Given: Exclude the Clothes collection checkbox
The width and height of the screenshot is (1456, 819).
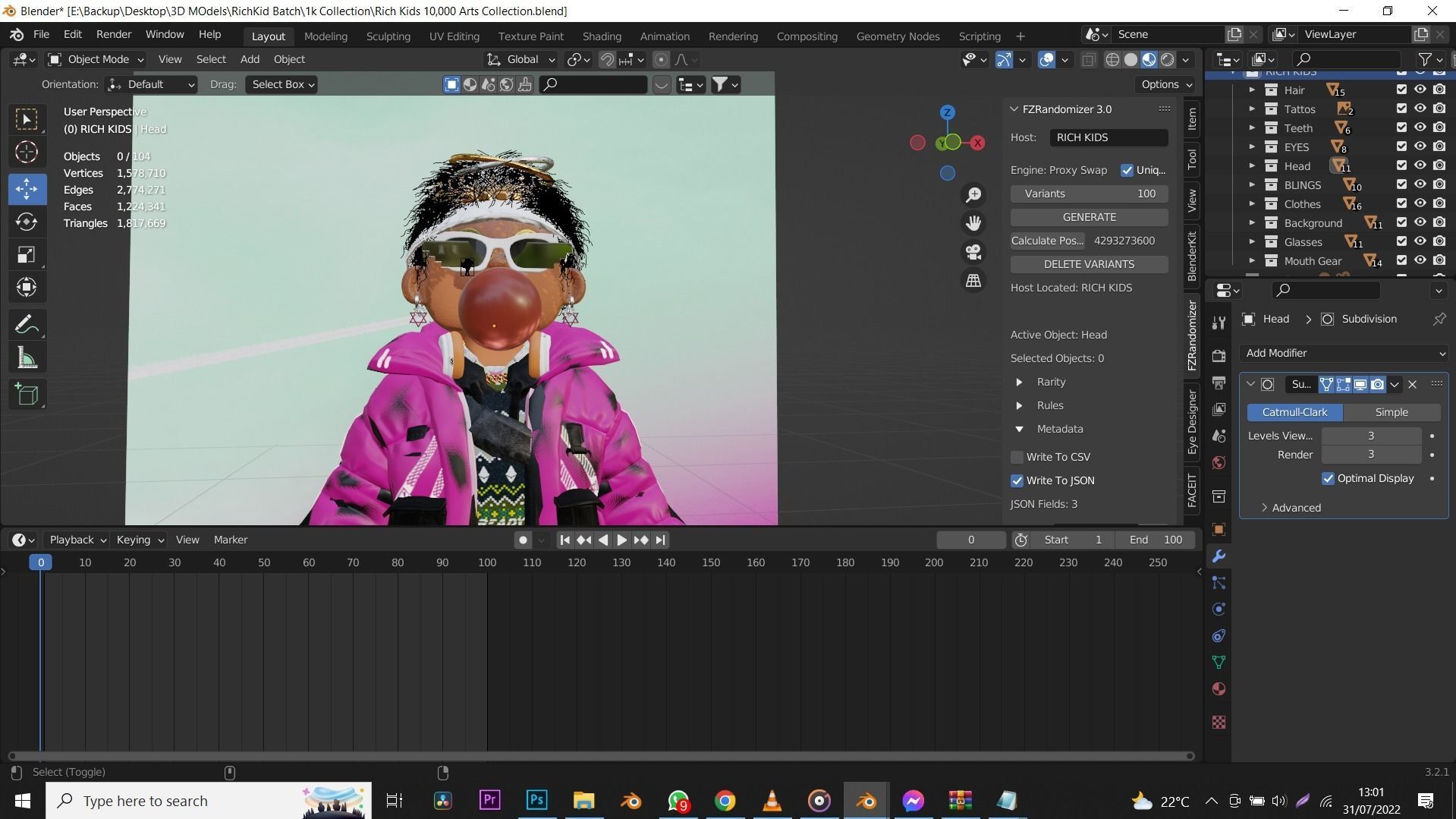Looking at the screenshot, I should (1401, 203).
